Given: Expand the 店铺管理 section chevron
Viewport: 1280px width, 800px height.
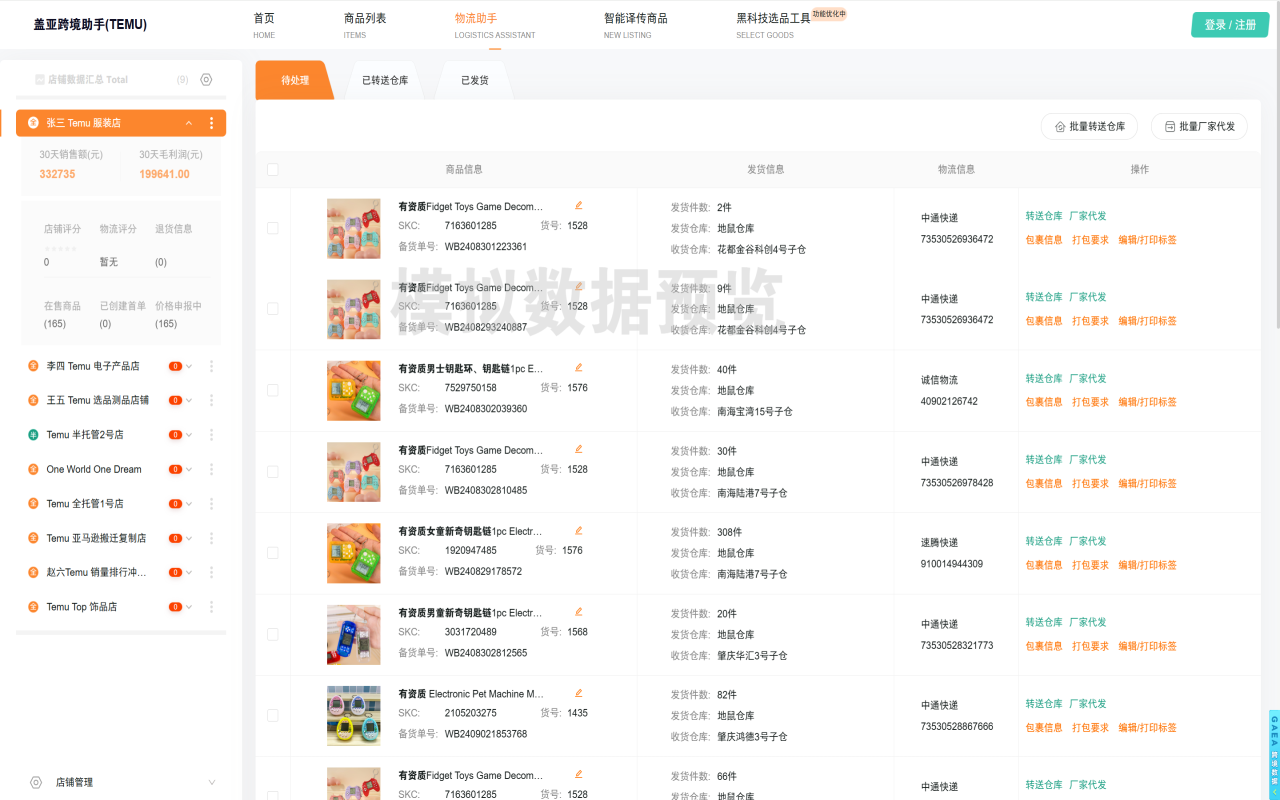Looking at the screenshot, I should pos(211,782).
